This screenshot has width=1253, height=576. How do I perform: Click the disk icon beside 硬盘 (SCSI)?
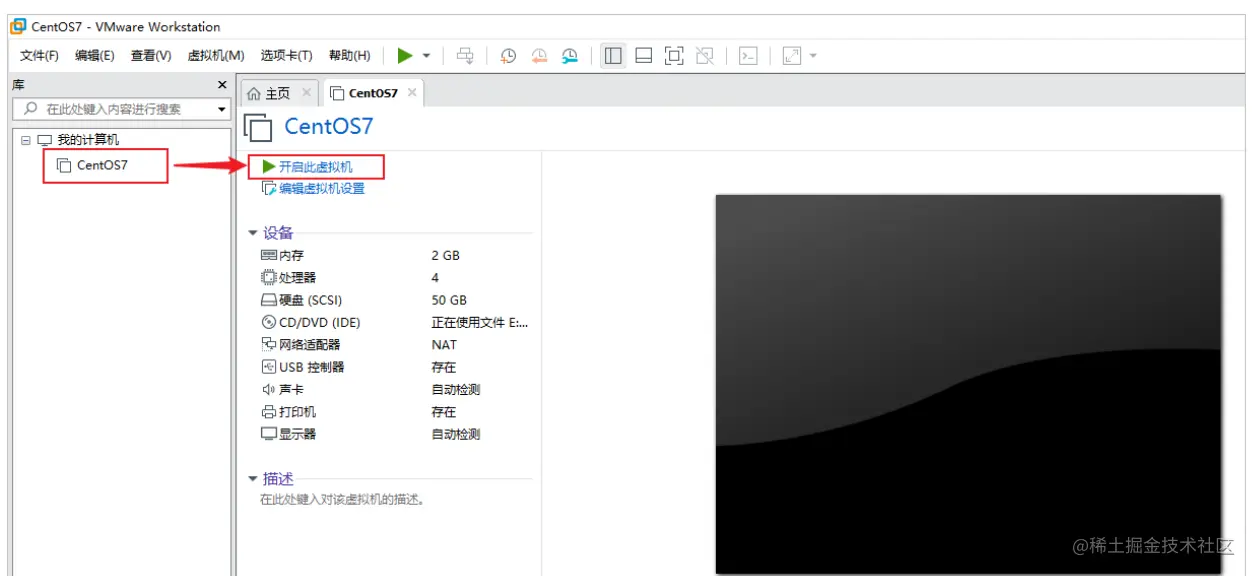(268, 300)
